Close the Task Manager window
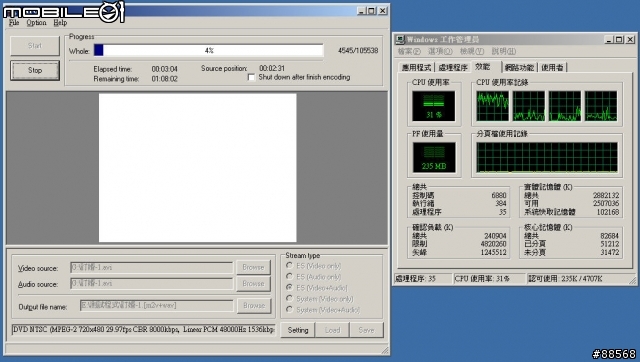Image resolution: width=640 pixels, height=362 pixels. (630, 40)
